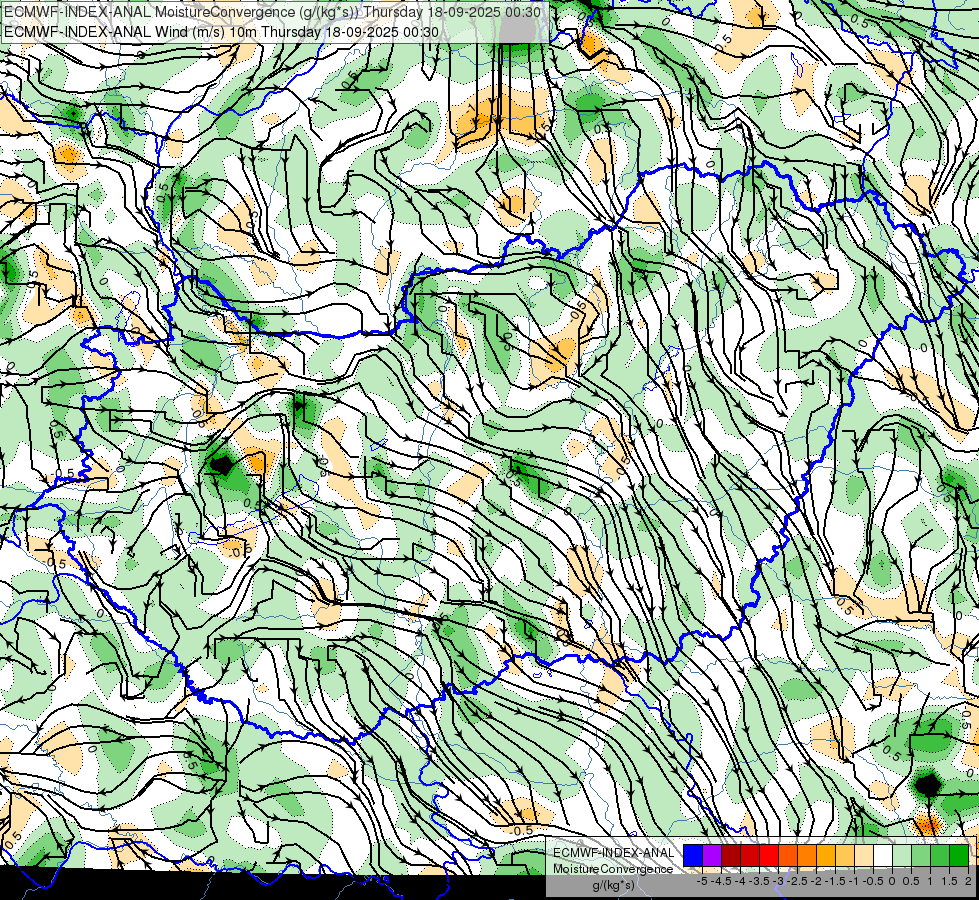Click the pale peach swatch left of -0.5
The image size is (979, 900).
[864, 855]
